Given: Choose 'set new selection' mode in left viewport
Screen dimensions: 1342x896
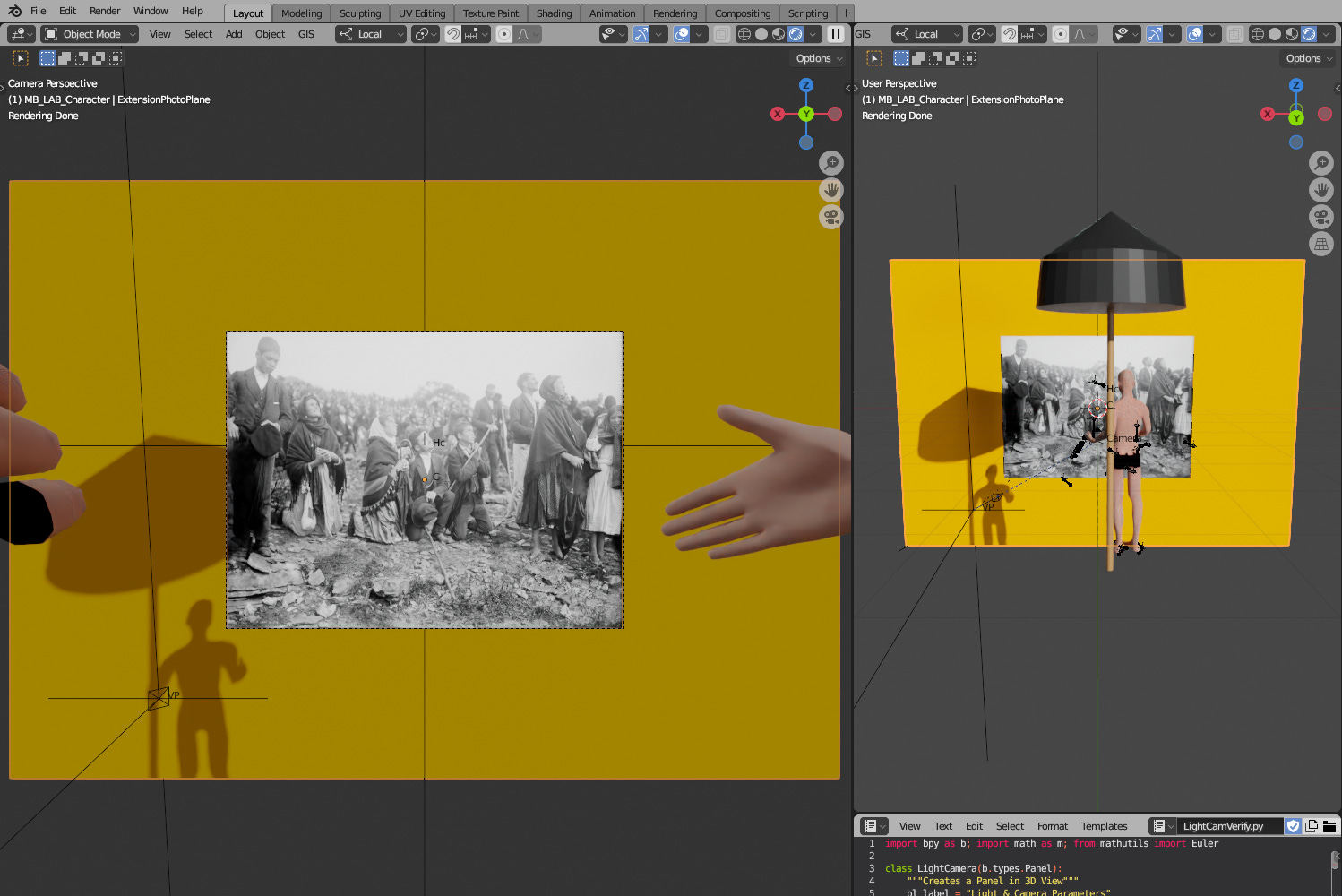Looking at the screenshot, I should coord(47,58).
